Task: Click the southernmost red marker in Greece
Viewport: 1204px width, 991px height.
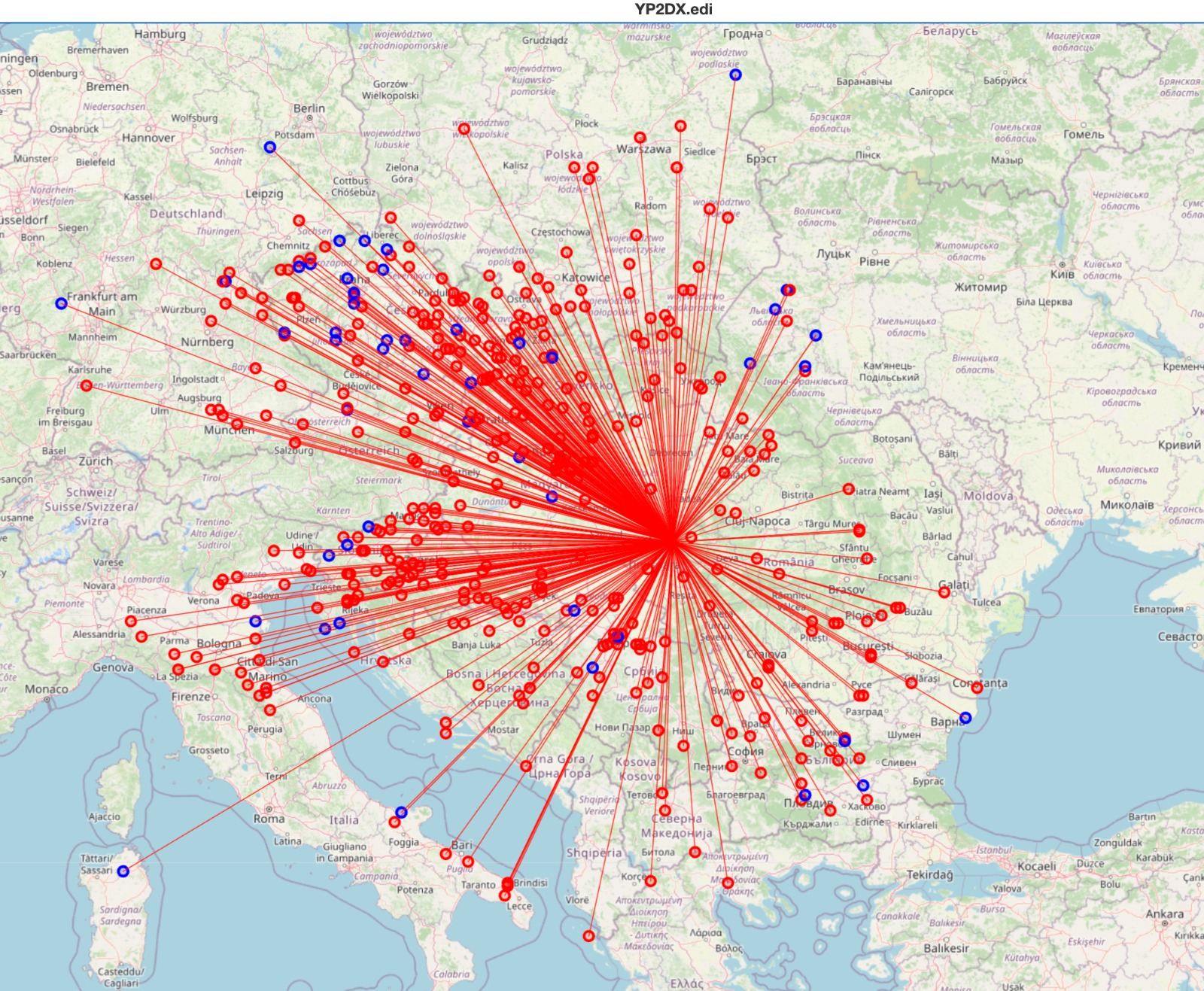Action: 589,936
